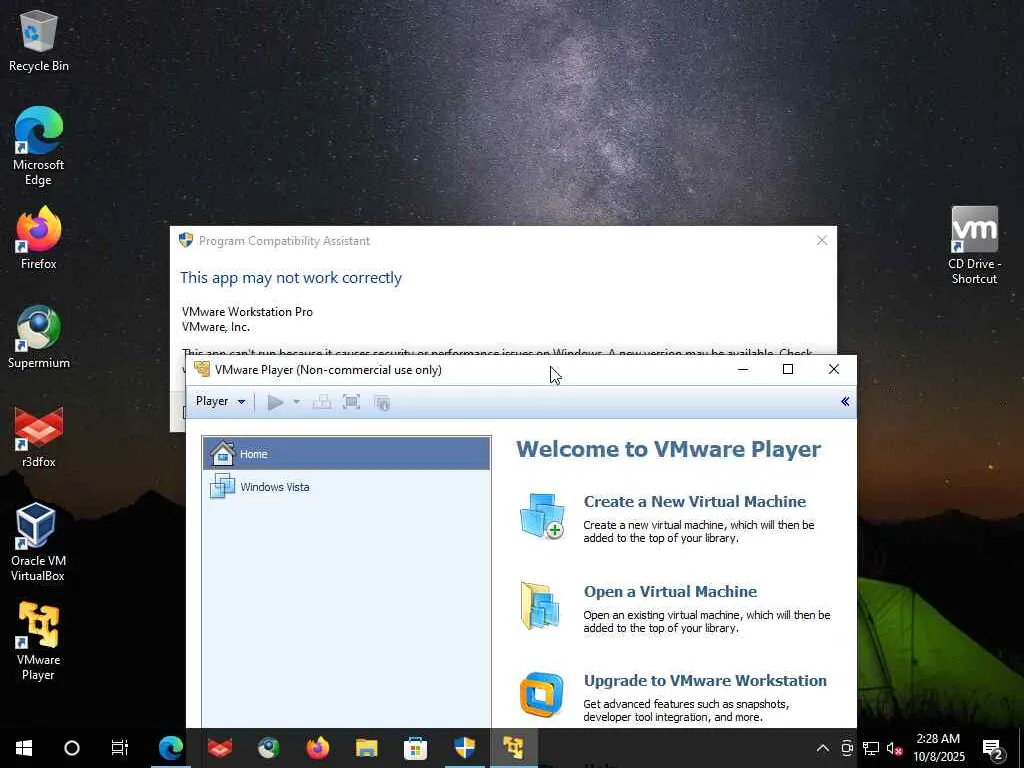Click the 'VMware, Inc.' publisher text
Image resolution: width=1024 pixels, height=768 pixels.
[216, 327]
